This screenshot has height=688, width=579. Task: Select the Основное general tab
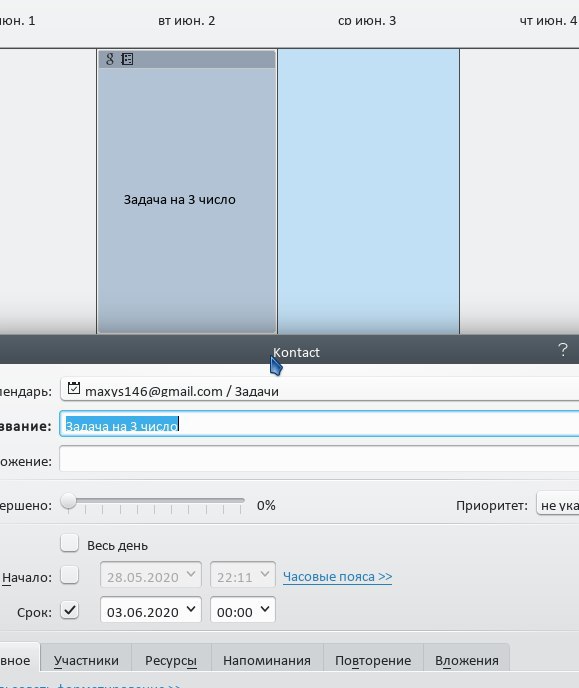[19, 658]
